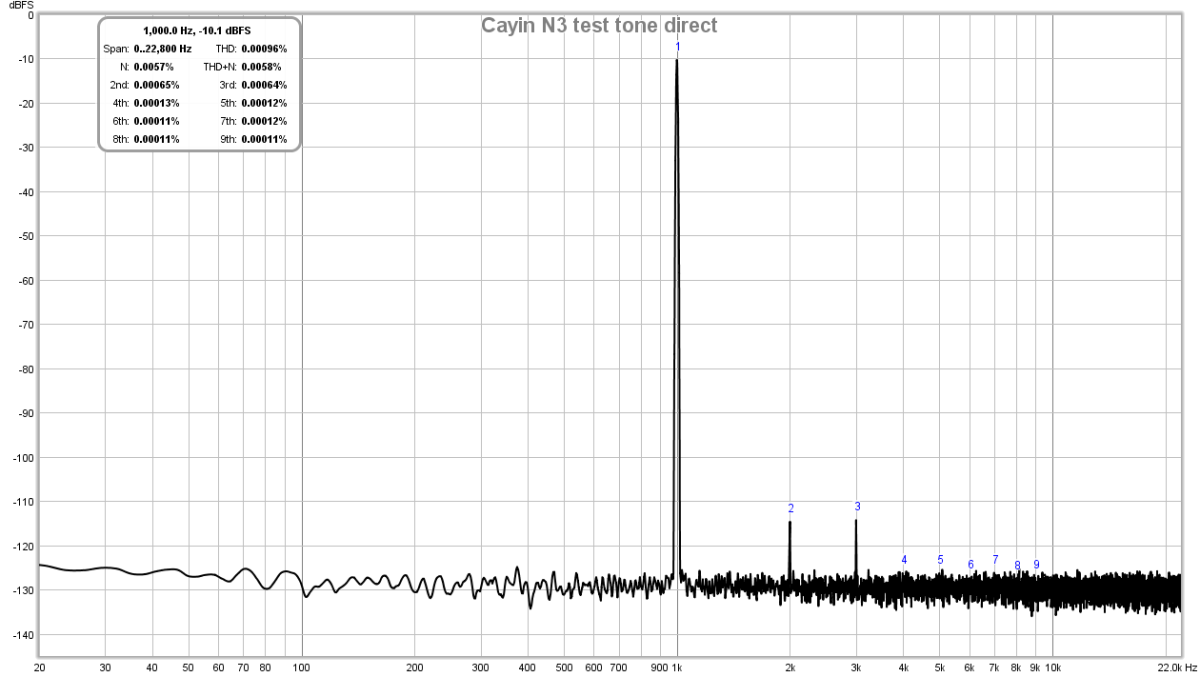Click harmonic marker 3 at 3k peak
Screen dimensions: 1200x677
coord(857,506)
